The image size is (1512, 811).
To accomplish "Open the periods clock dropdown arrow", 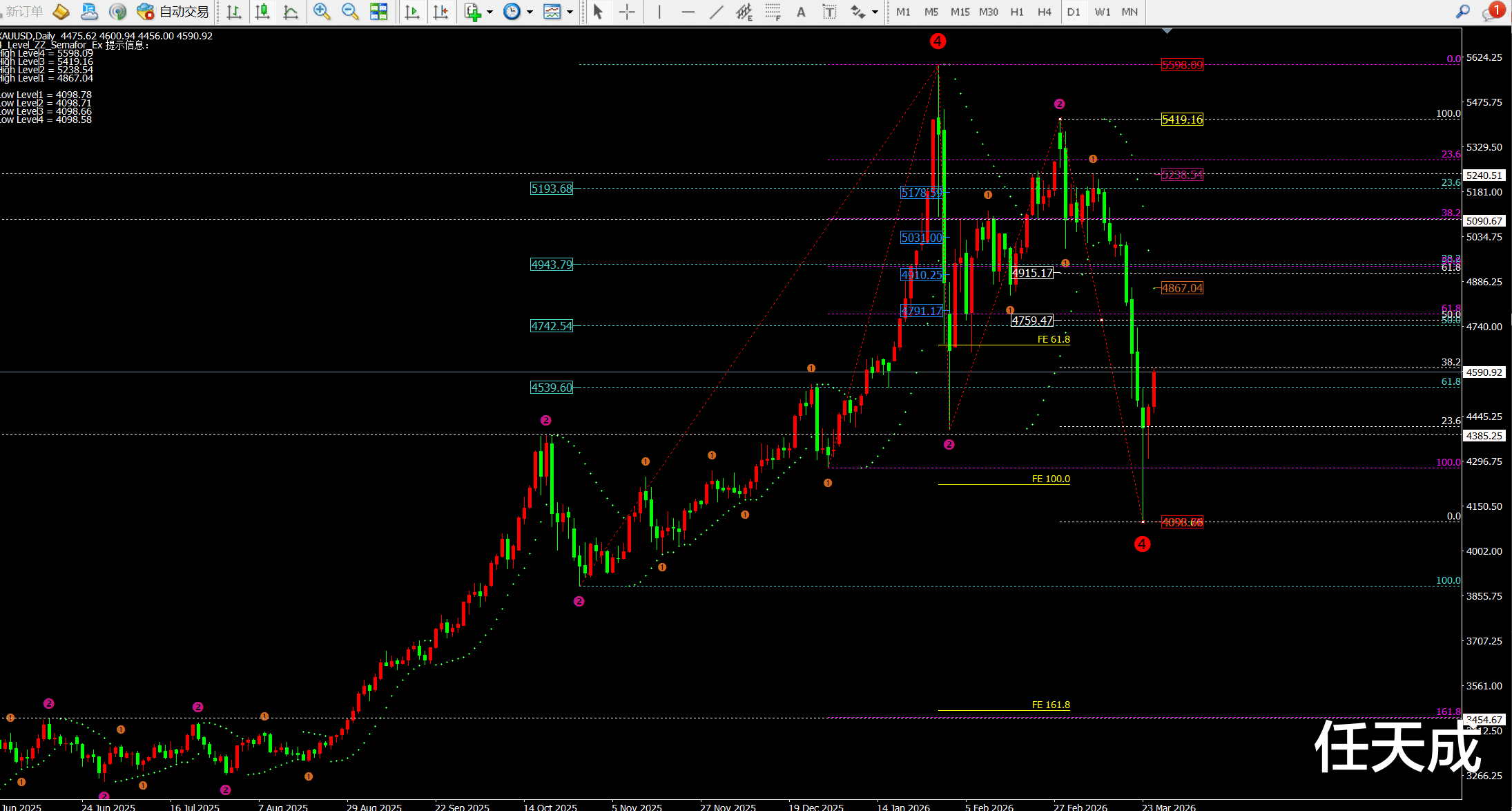I will point(530,12).
